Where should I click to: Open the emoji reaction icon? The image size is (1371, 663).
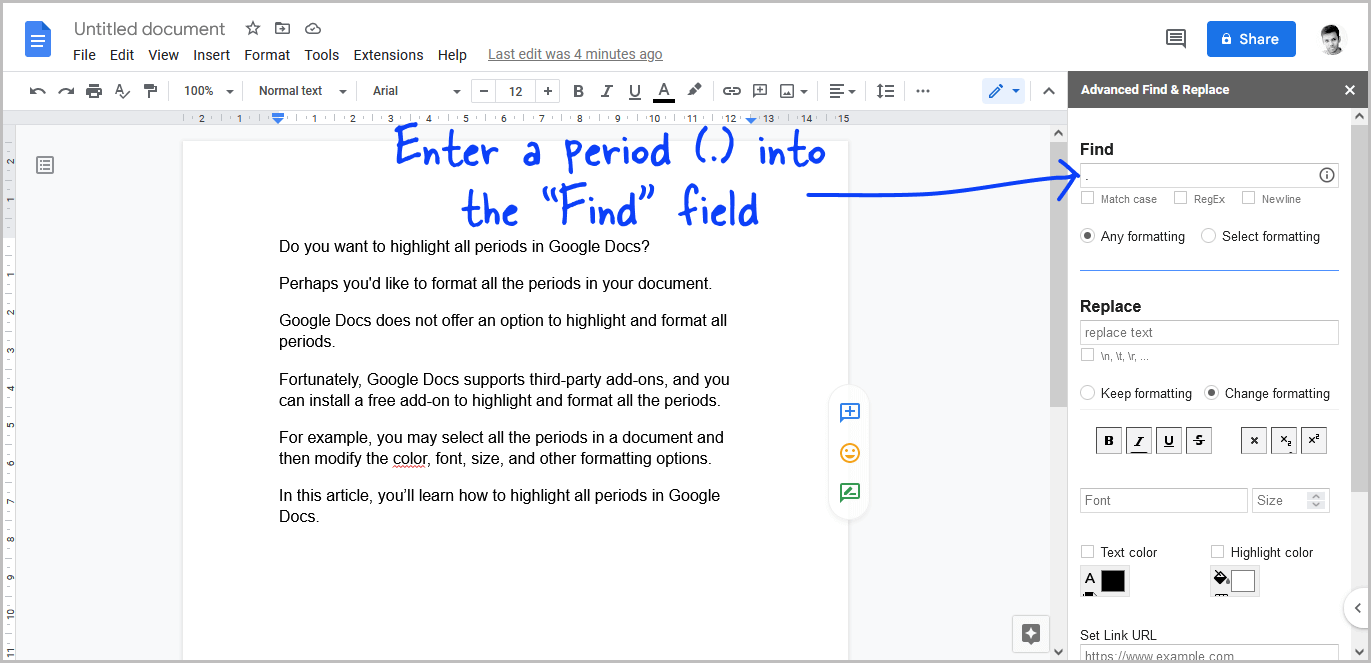[x=849, y=452]
